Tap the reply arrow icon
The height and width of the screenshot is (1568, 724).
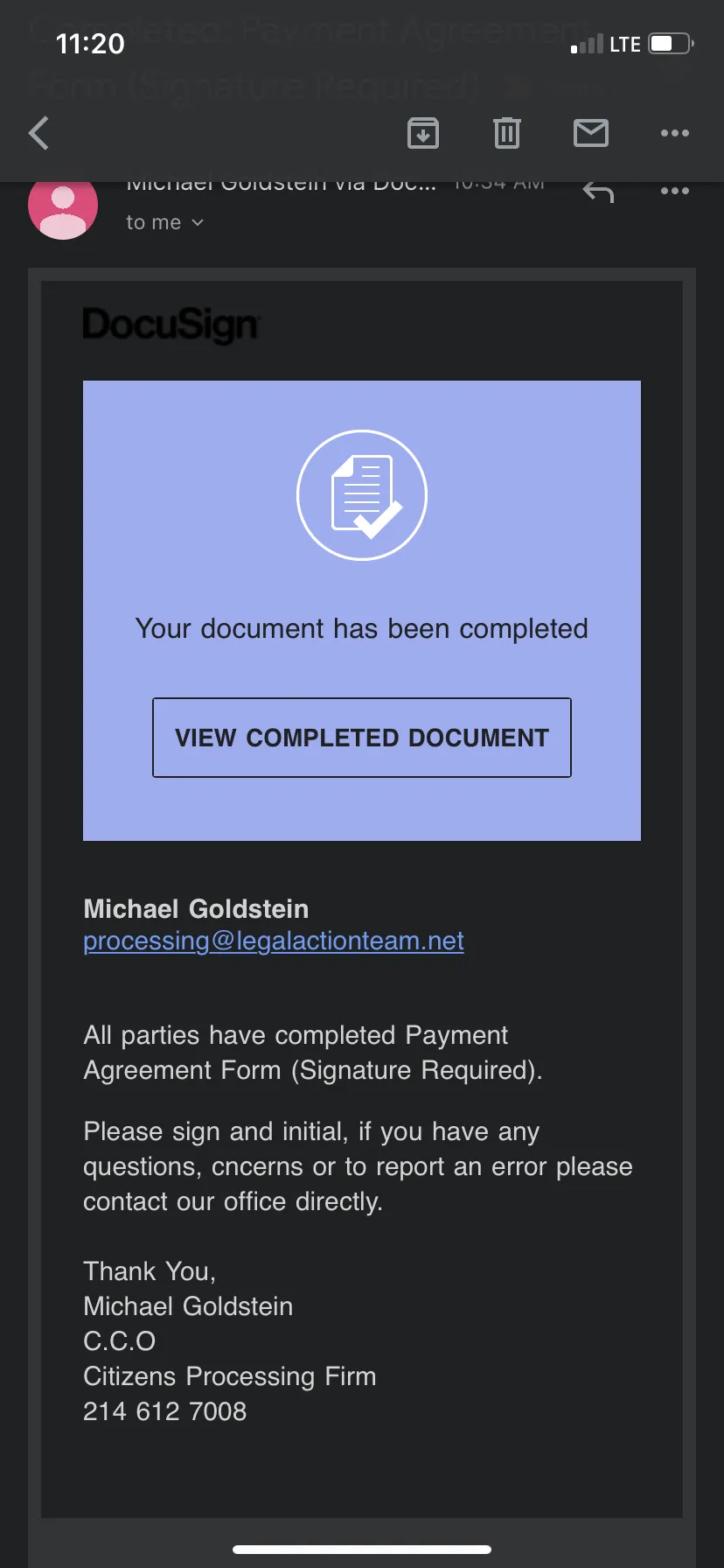598,192
